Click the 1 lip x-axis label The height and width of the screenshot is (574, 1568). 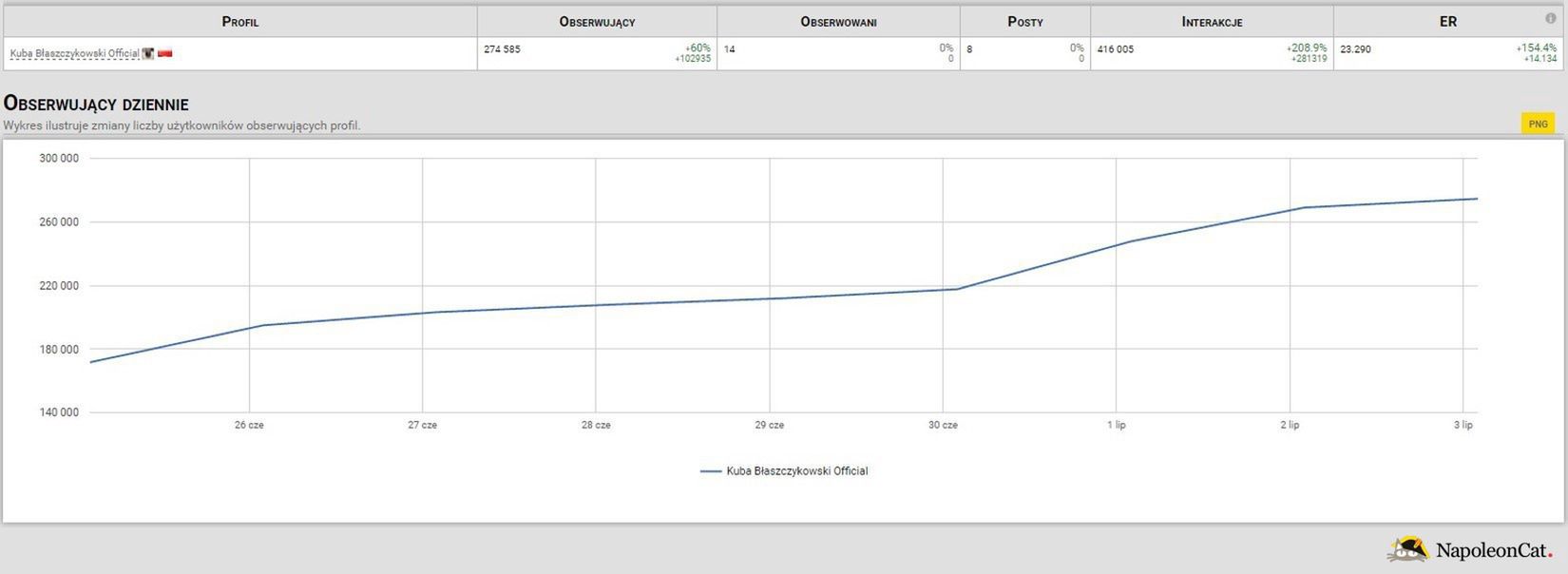pyautogui.click(x=1117, y=425)
